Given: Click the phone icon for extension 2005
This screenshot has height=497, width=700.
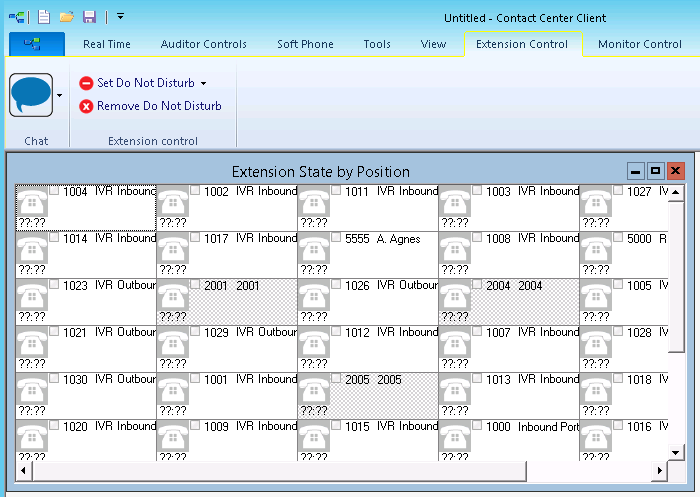Looking at the screenshot, I should coord(314,390).
